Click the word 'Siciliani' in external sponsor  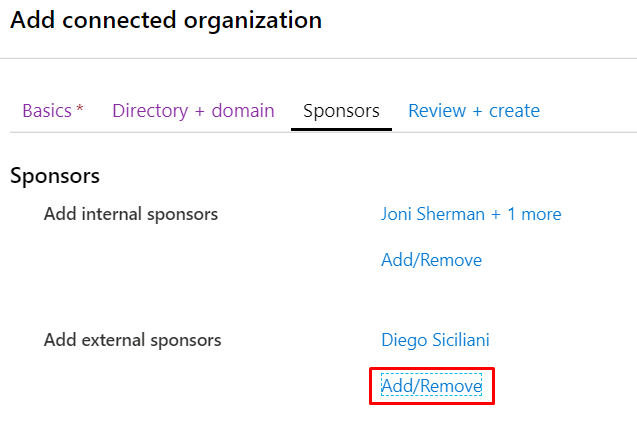(x=461, y=340)
